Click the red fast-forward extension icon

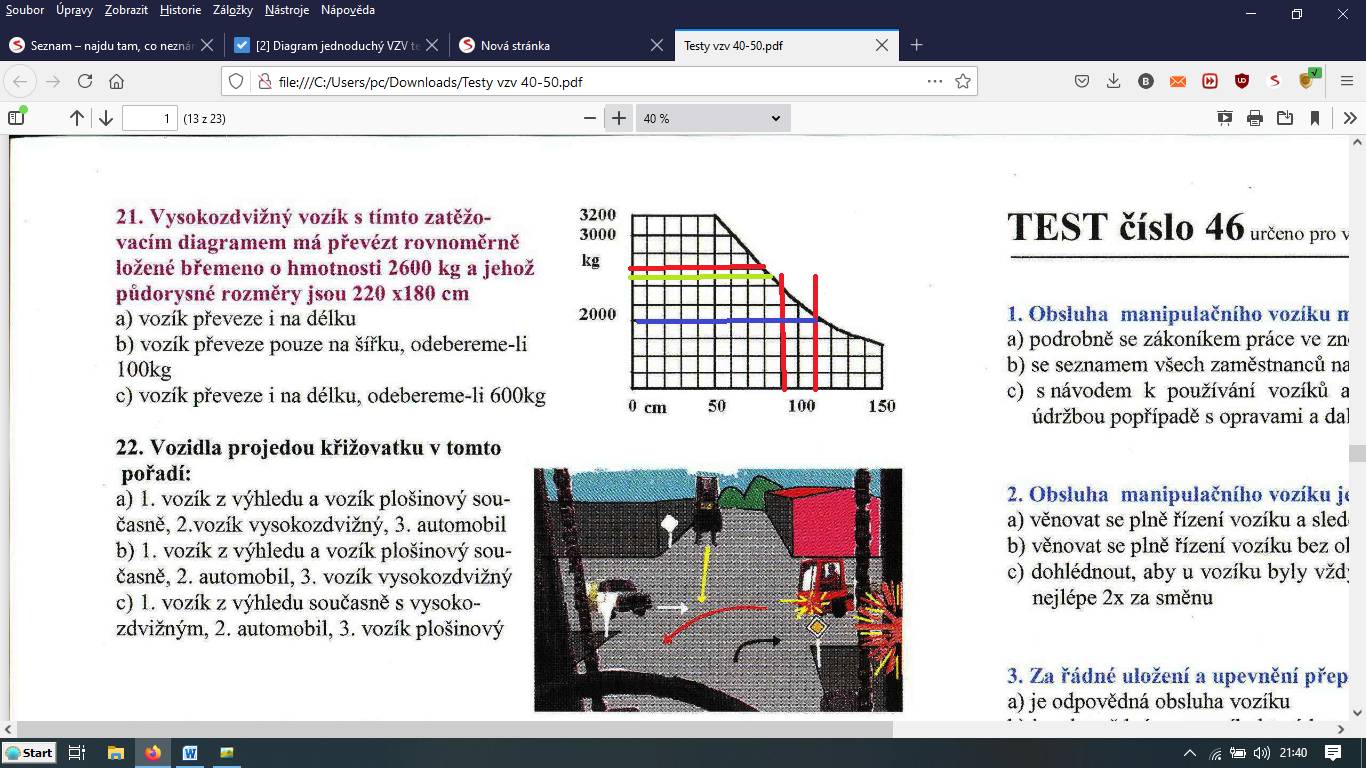(x=1210, y=81)
